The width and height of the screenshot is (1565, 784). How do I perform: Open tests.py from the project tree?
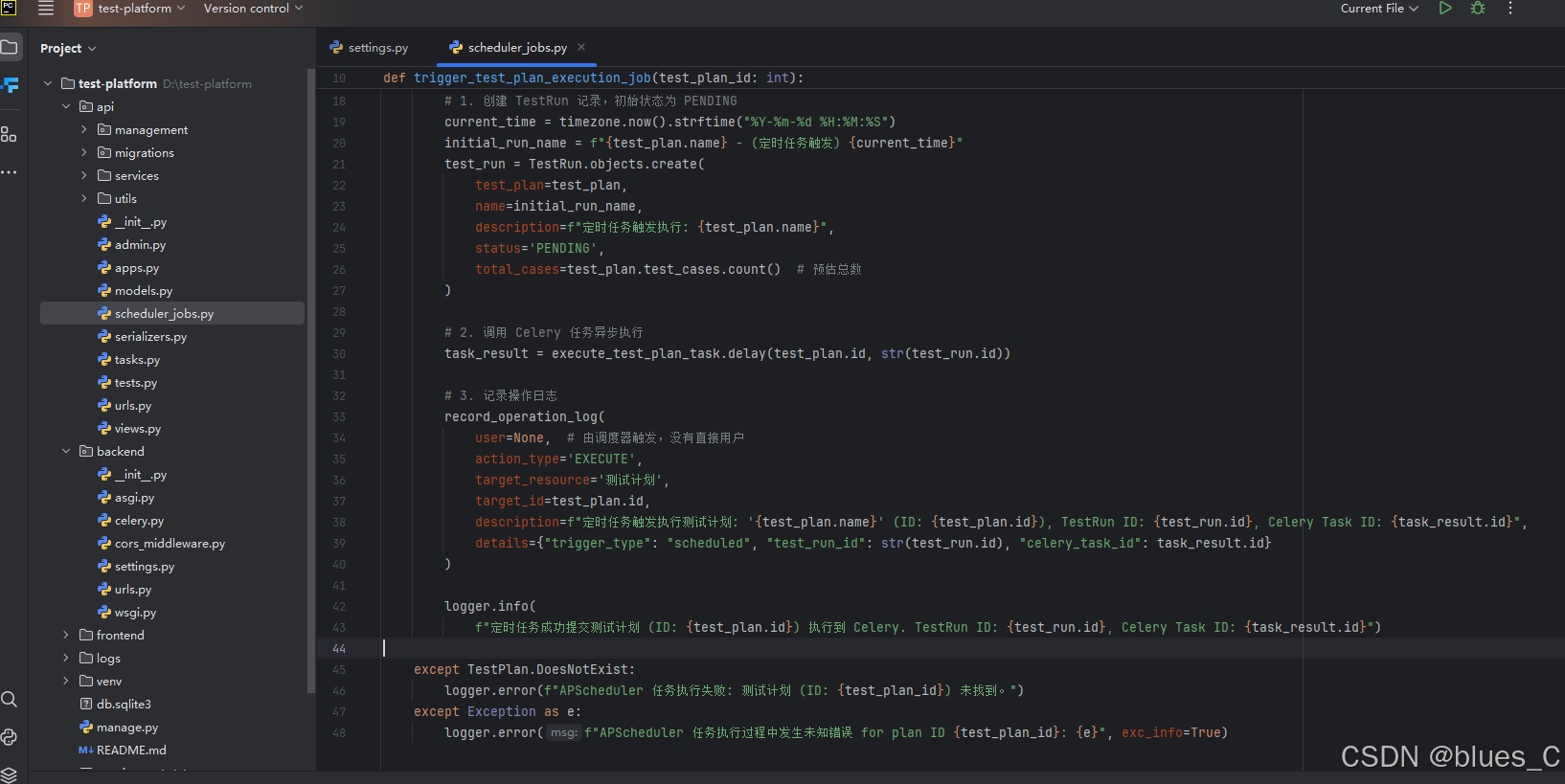[127, 383]
